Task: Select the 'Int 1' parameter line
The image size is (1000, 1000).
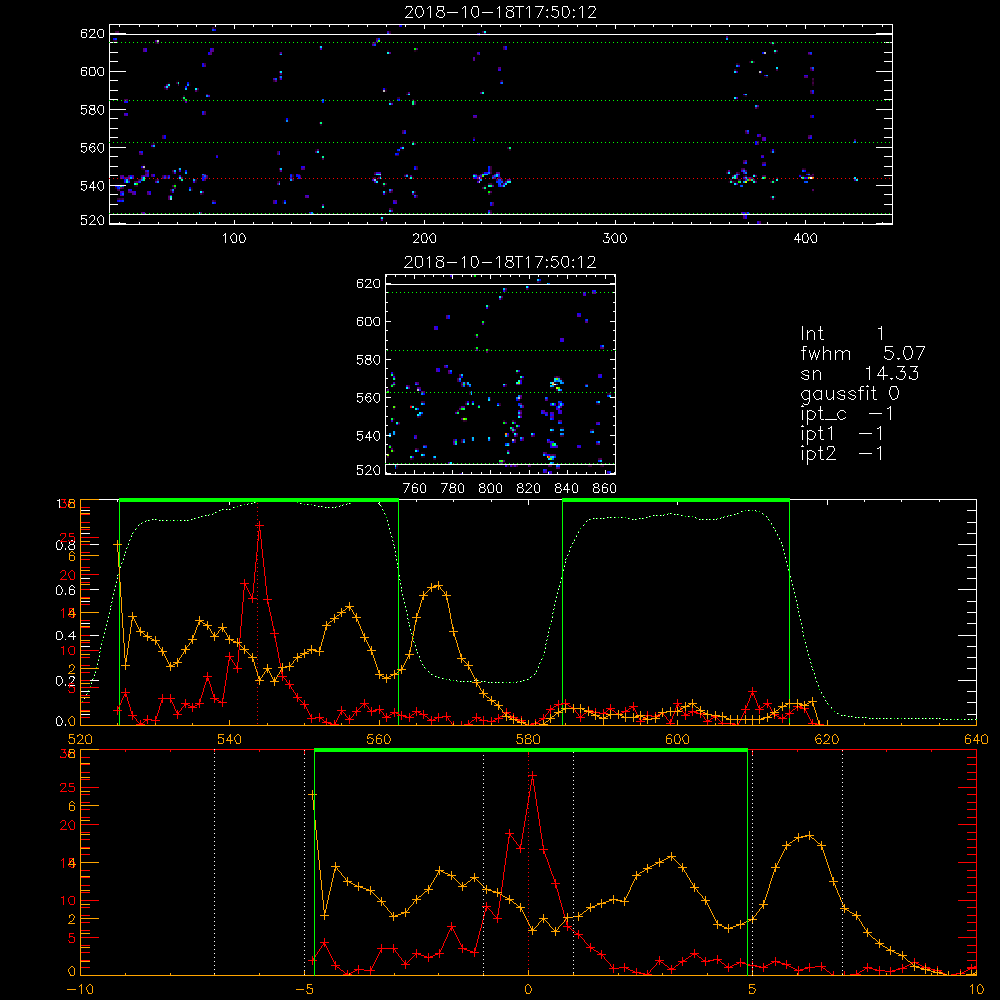Action: 842,334
